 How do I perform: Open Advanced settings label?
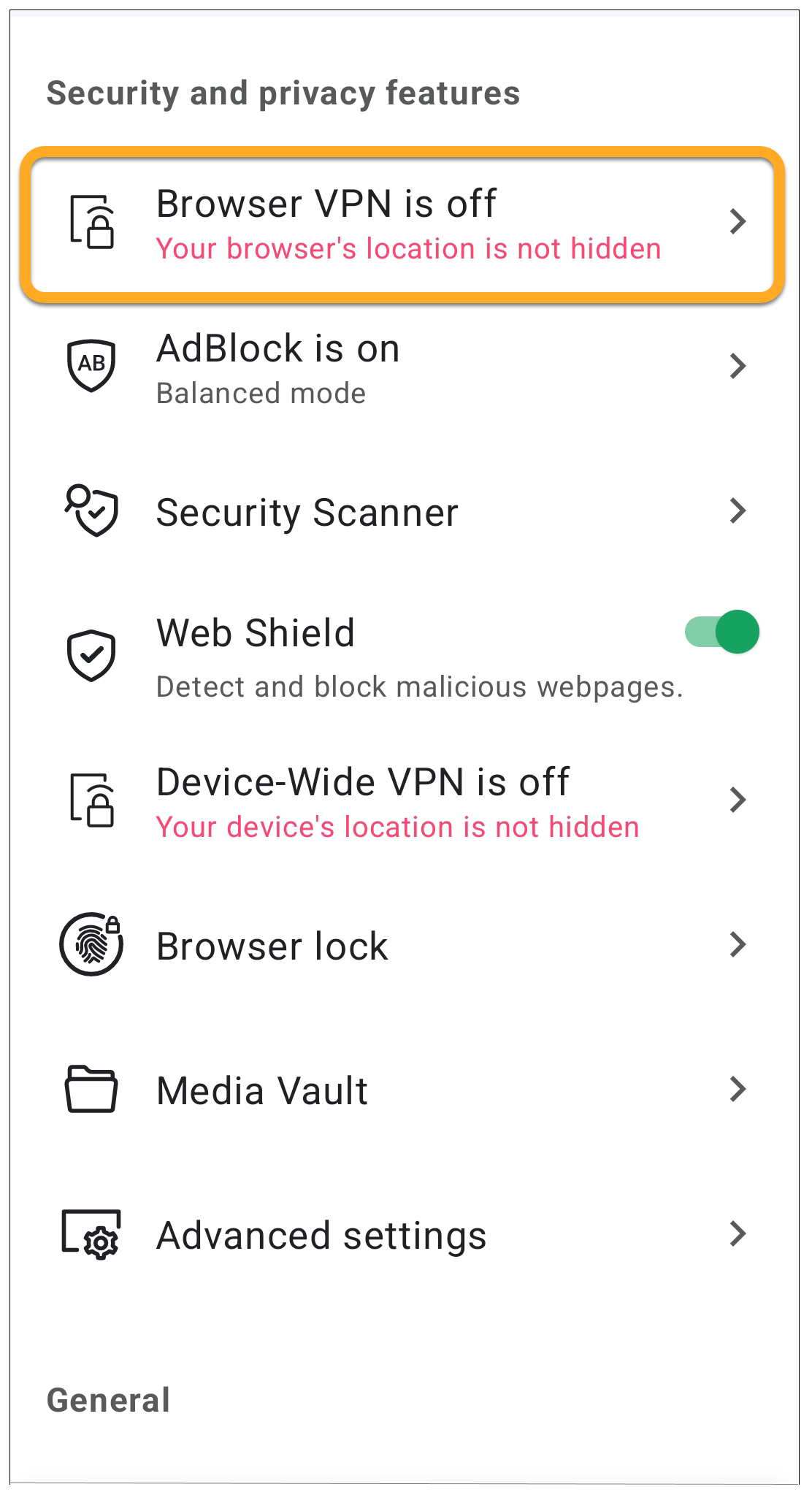pyautogui.click(x=321, y=1236)
